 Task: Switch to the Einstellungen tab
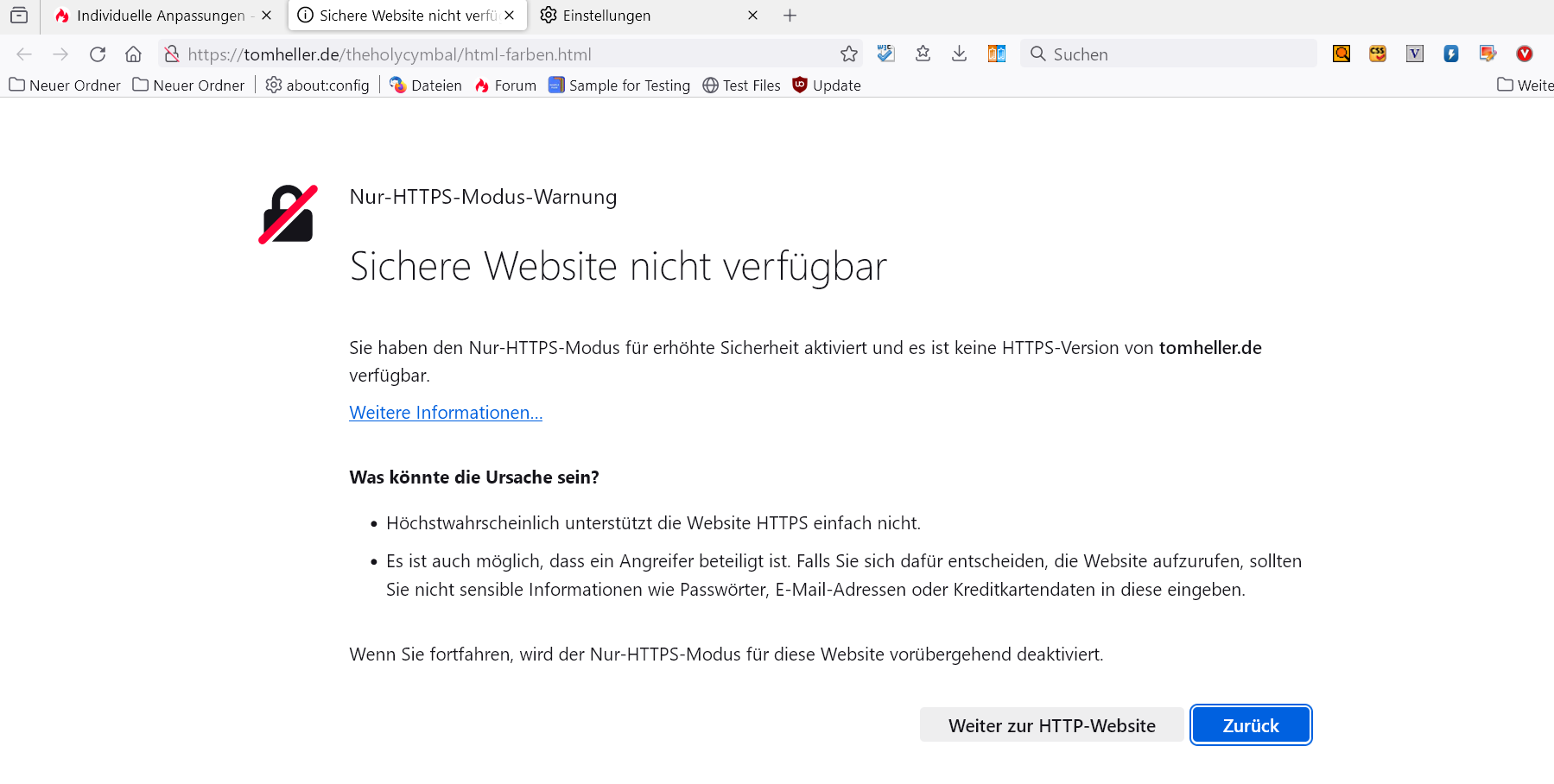click(606, 16)
